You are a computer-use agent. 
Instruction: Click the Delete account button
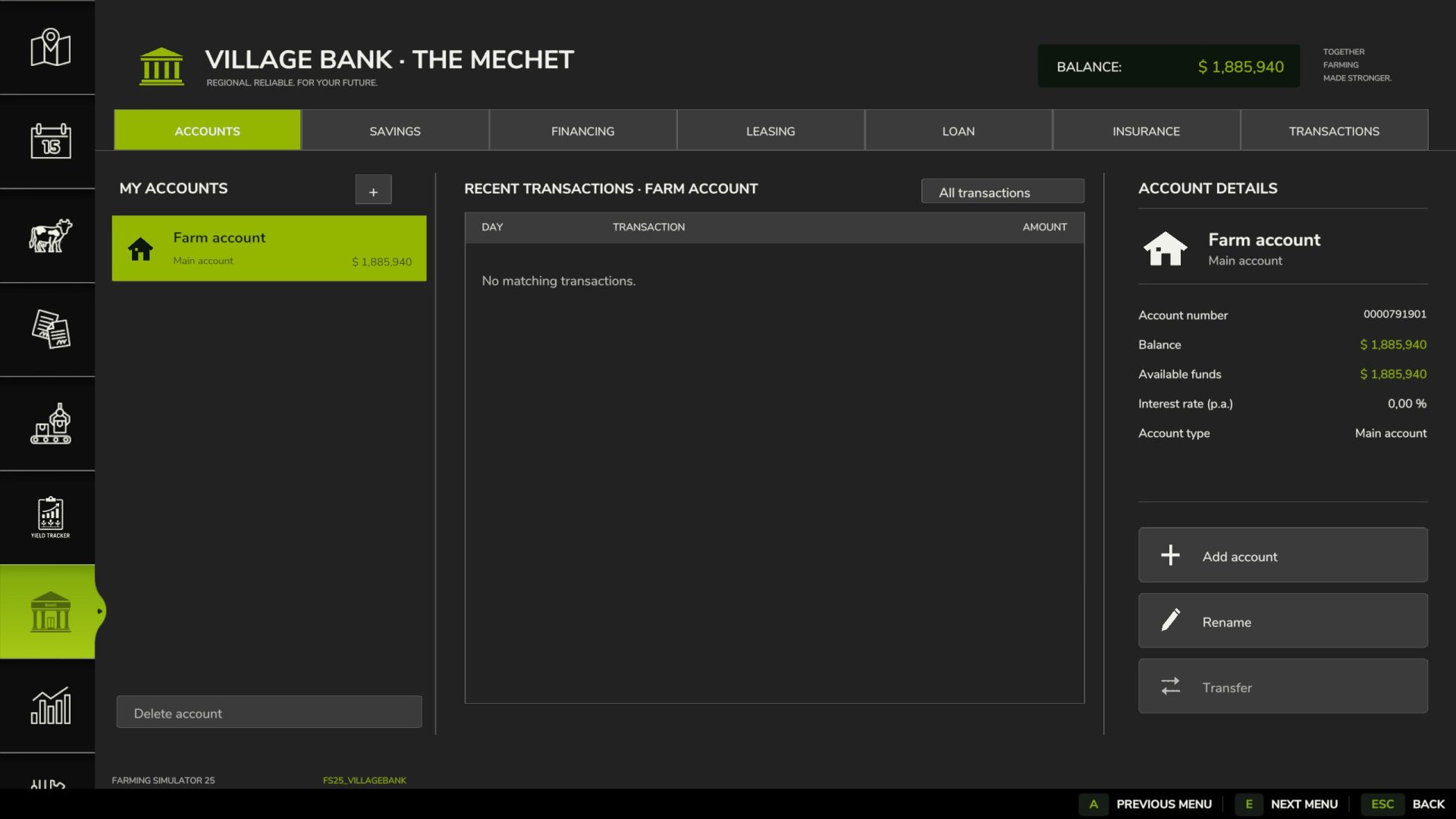coord(269,712)
